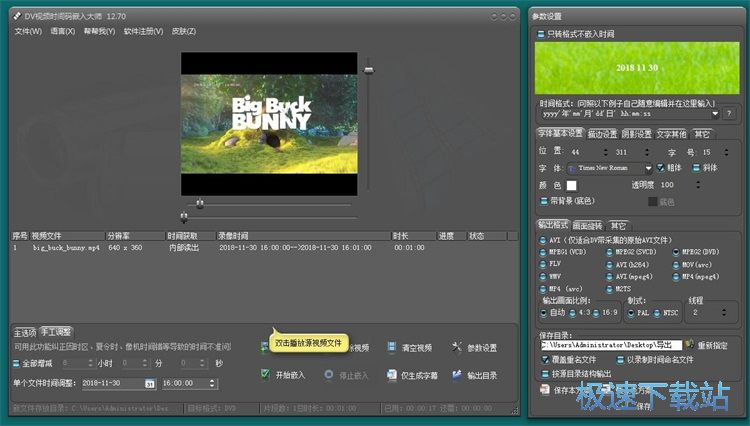Click the 保存目录 path input field

[x=611, y=345]
